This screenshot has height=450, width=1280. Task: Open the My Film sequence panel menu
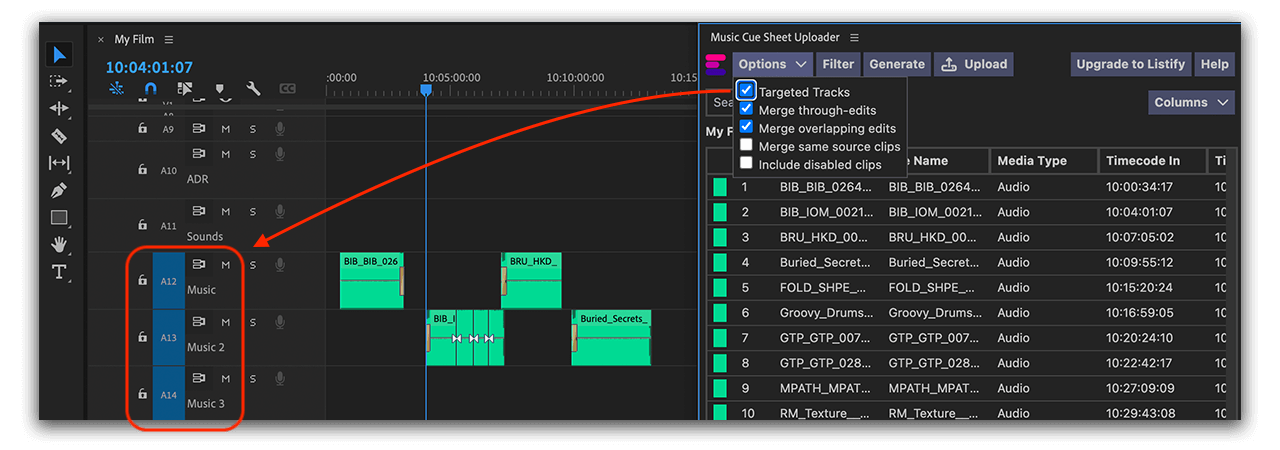pos(169,40)
